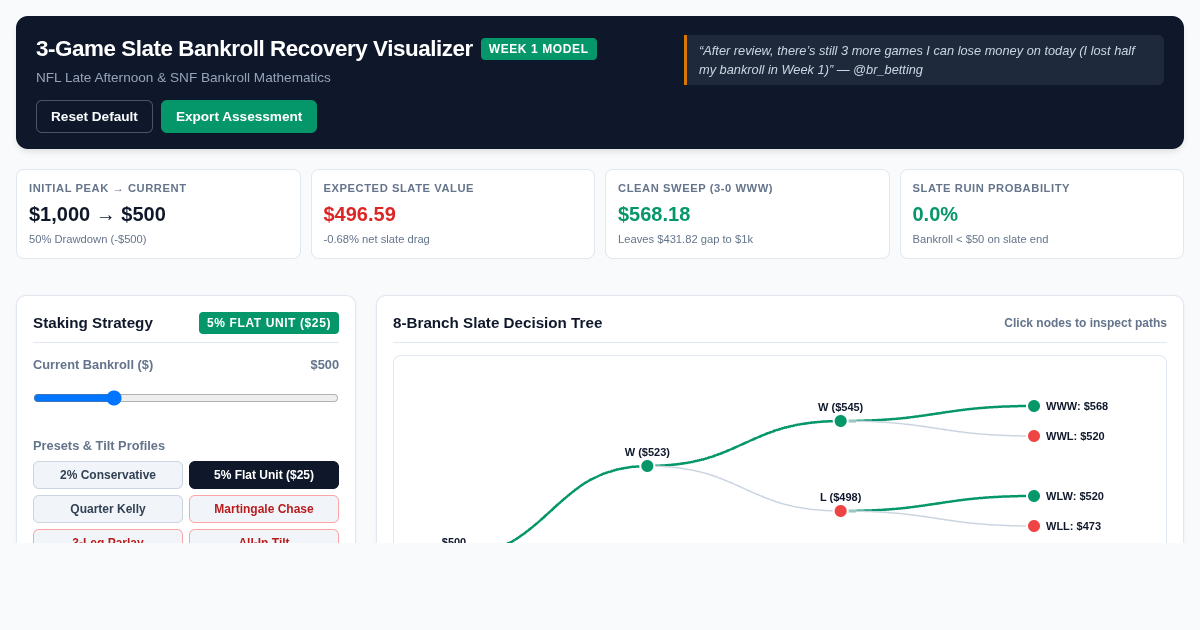Click the Expected Slate Value $496.59
The width and height of the screenshot is (1200, 630).
pyautogui.click(x=360, y=214)
